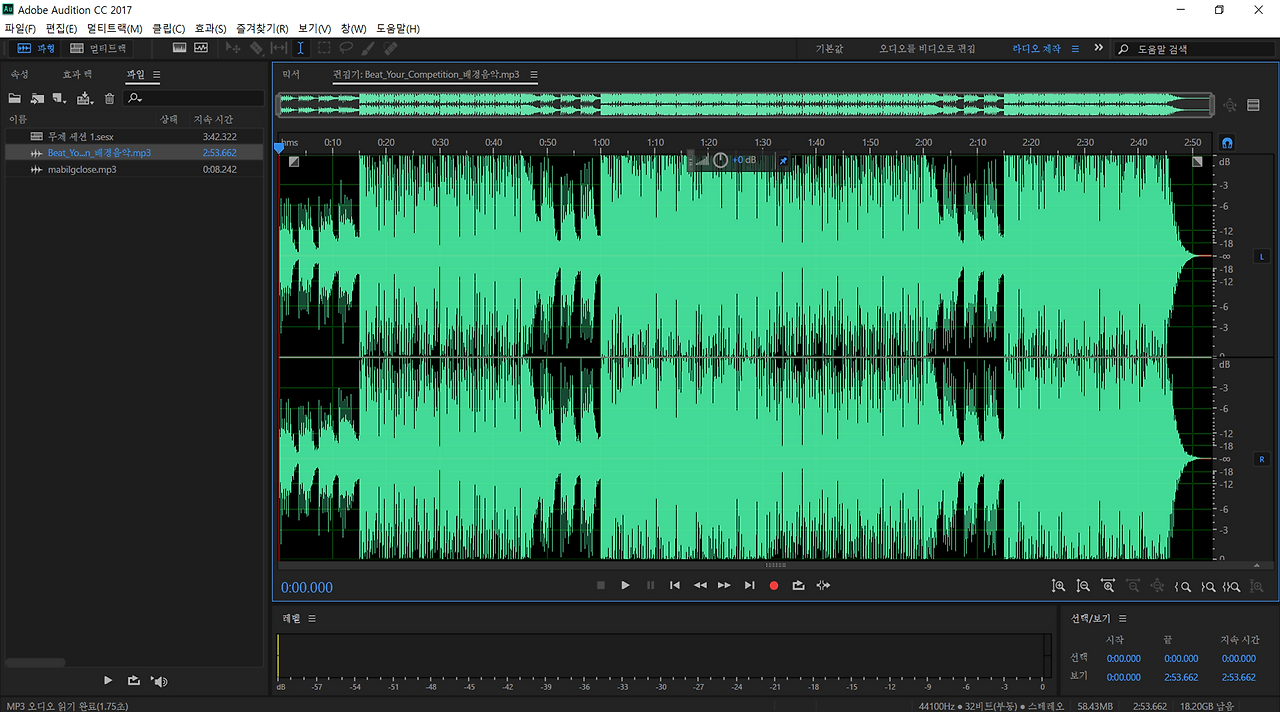Open the 파일 panel options menu

coord(157,74)
